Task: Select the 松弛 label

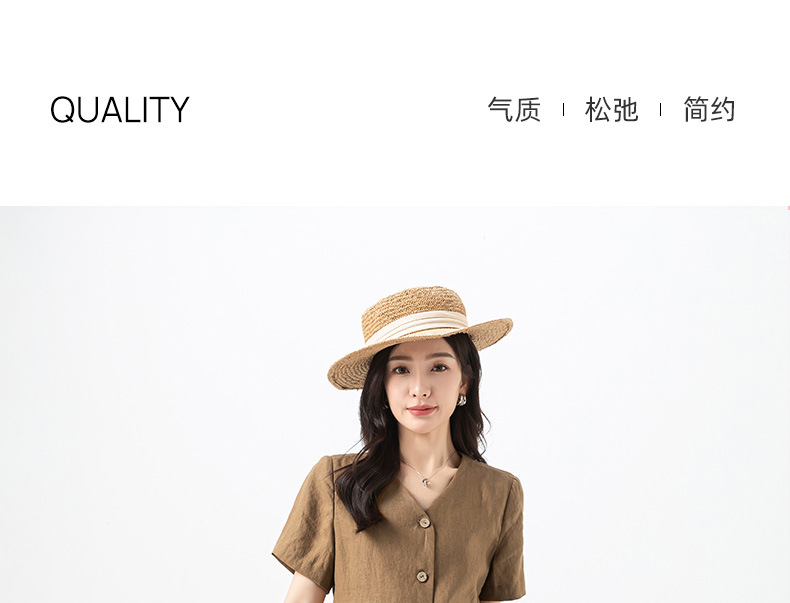Action: pos(612,109)
